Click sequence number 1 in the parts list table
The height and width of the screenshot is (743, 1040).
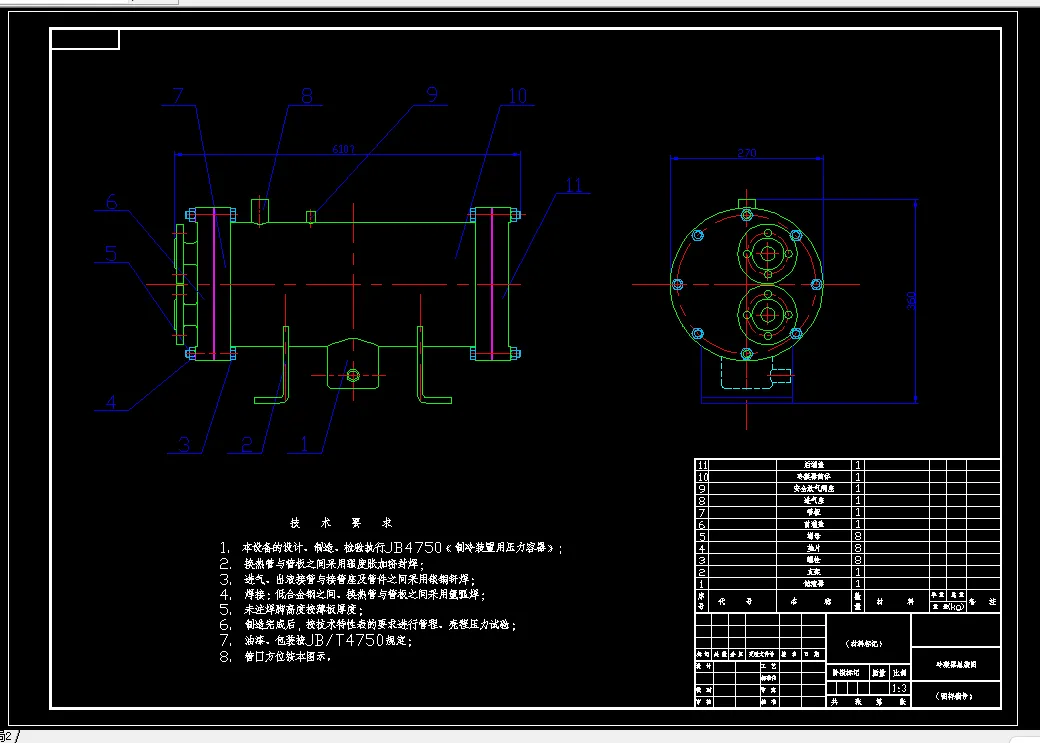(702, 584)
